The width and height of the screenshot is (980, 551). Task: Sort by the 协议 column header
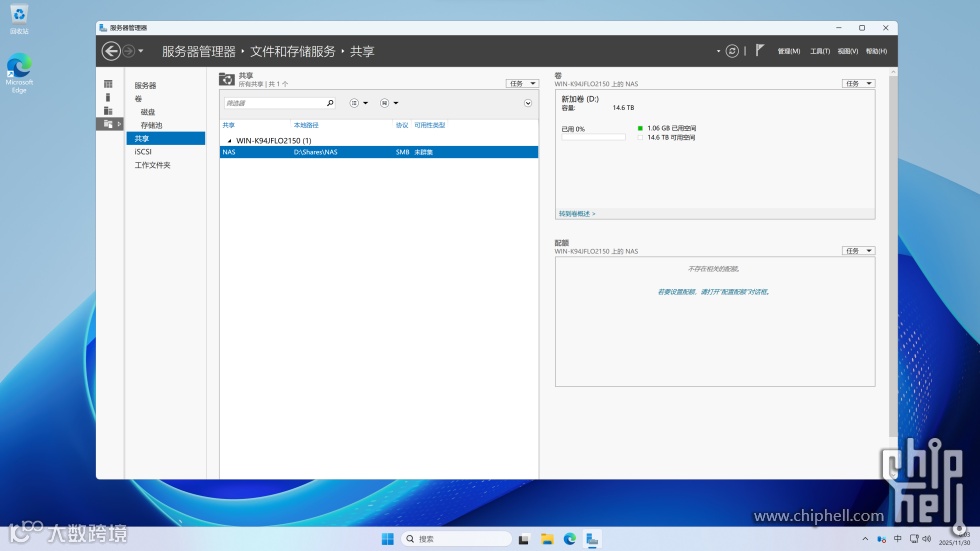402,125
